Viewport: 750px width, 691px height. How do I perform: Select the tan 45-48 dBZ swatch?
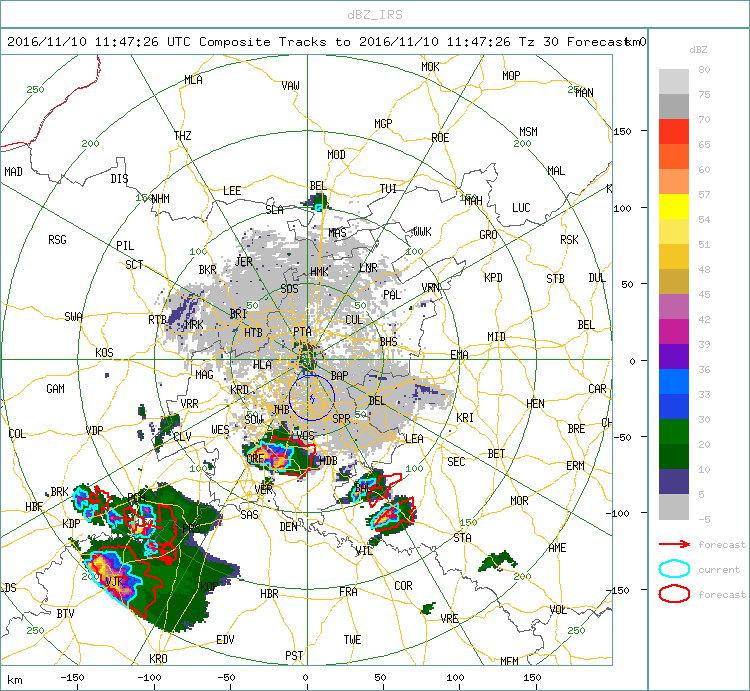click(x=674, y=281)
